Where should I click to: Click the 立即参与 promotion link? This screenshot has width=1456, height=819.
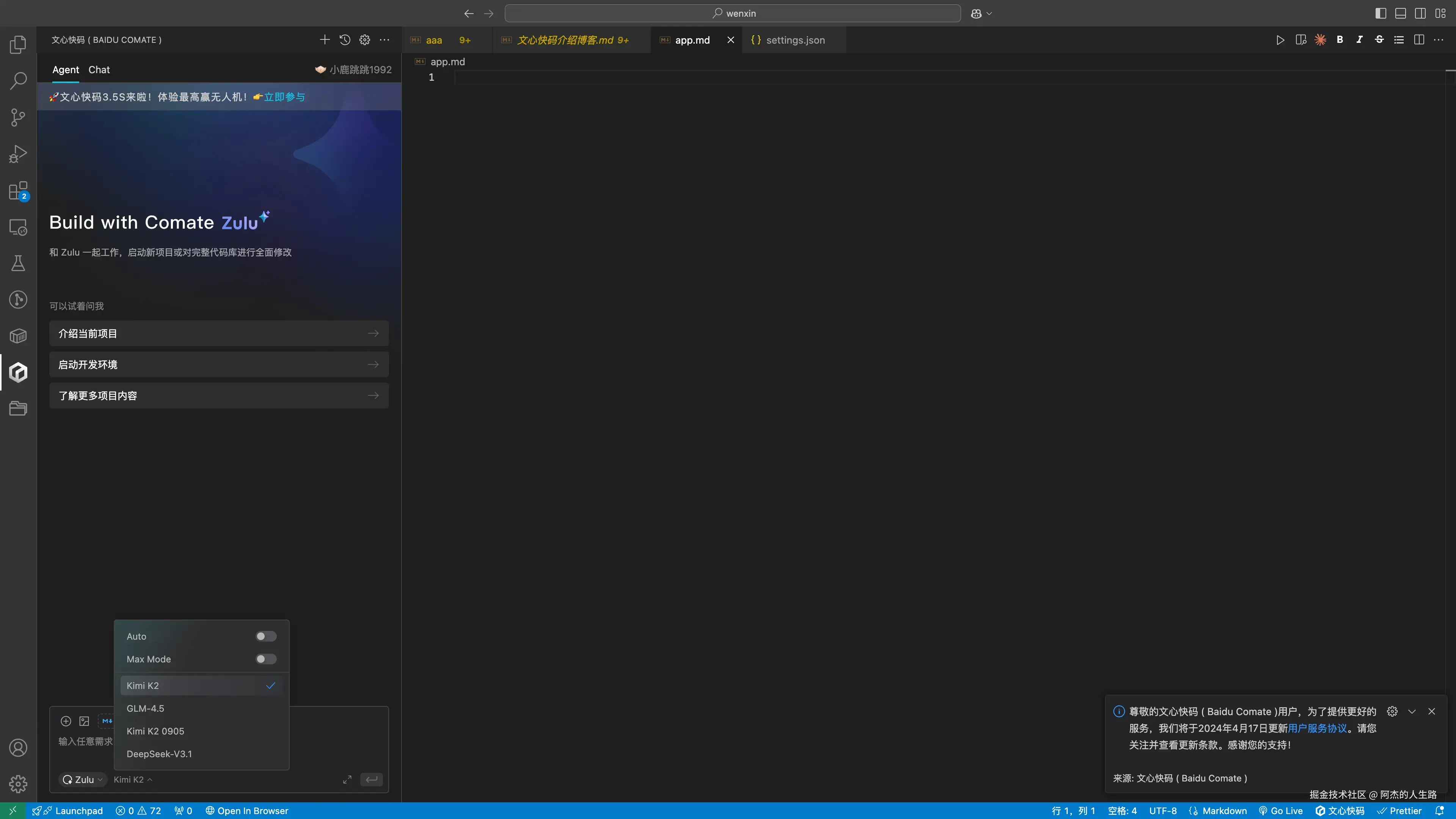pyautogui.click(x=284, y=97)
